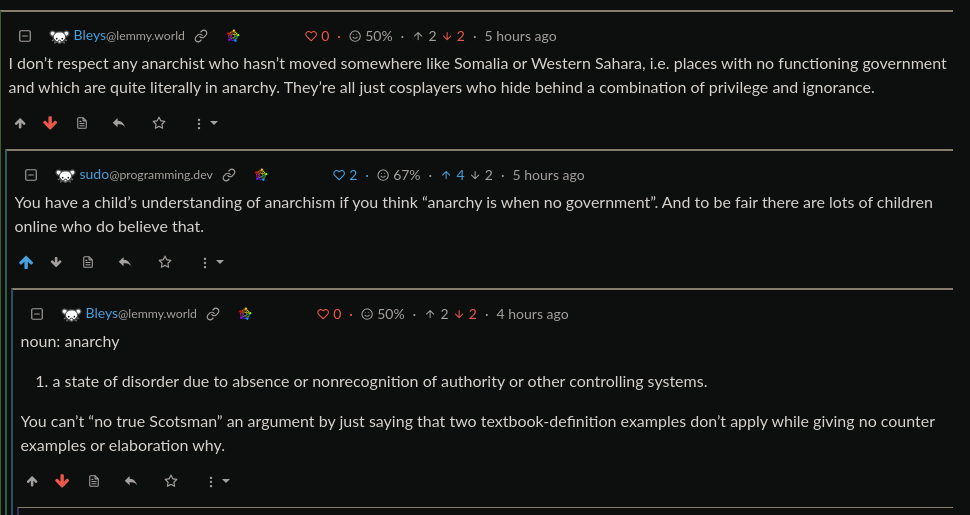Image resolution: width=970 pixels, height=515 pixels.
Task: Downvote sudo's comment about anarchism
Action: [56, 262]
